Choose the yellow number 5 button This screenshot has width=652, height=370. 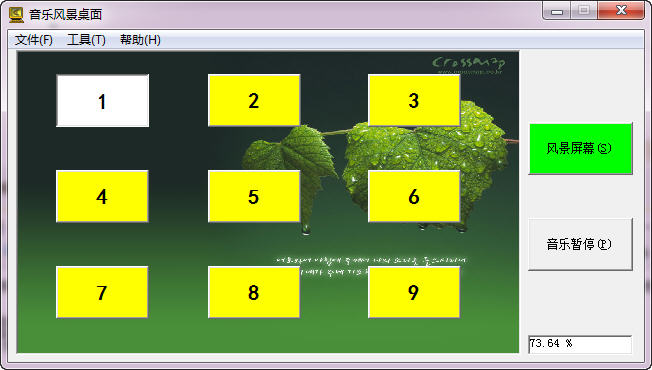(x=254, y=196)
